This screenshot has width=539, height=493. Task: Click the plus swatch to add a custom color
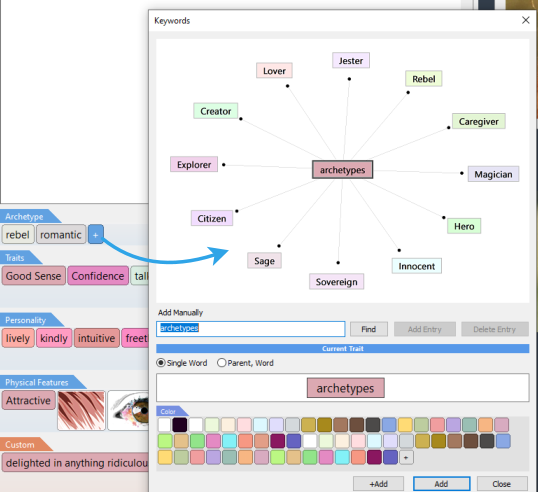coord(406,458)
